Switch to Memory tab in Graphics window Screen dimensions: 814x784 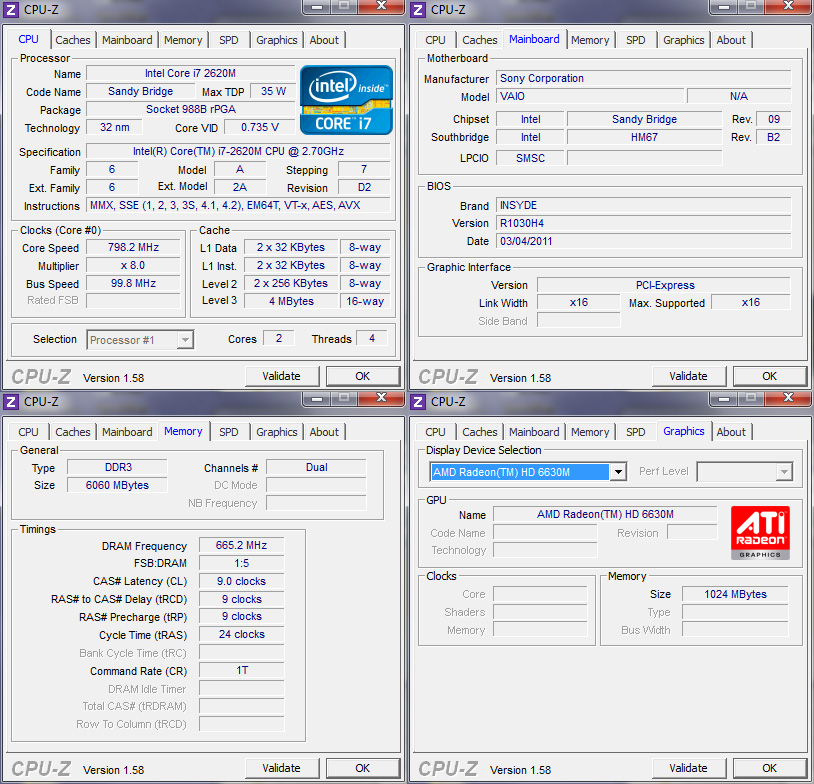pyautogui.click(x=590, y=432)
